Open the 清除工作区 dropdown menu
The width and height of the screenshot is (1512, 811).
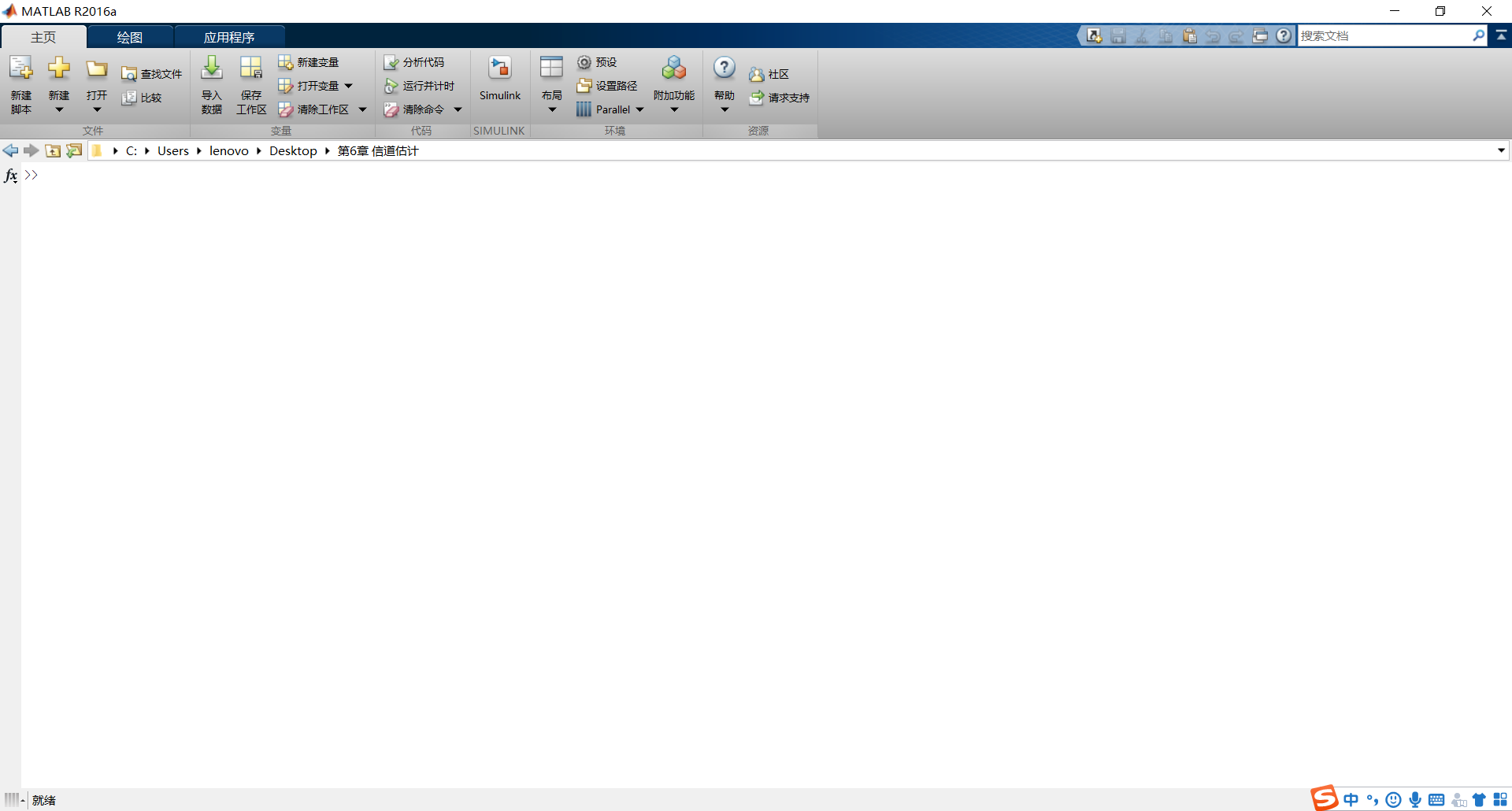pyautogui.click(x=362, y=109)
